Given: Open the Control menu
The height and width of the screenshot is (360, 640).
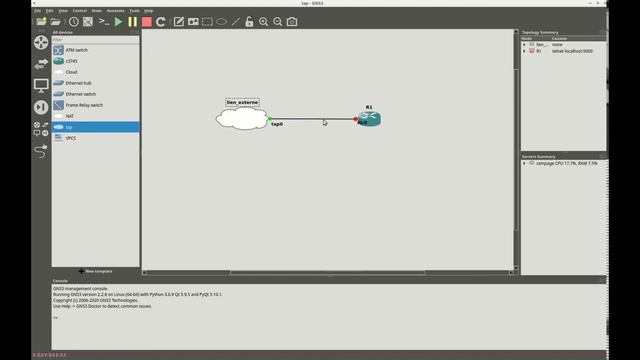Looking at the screenshot, I should (80, 11).
